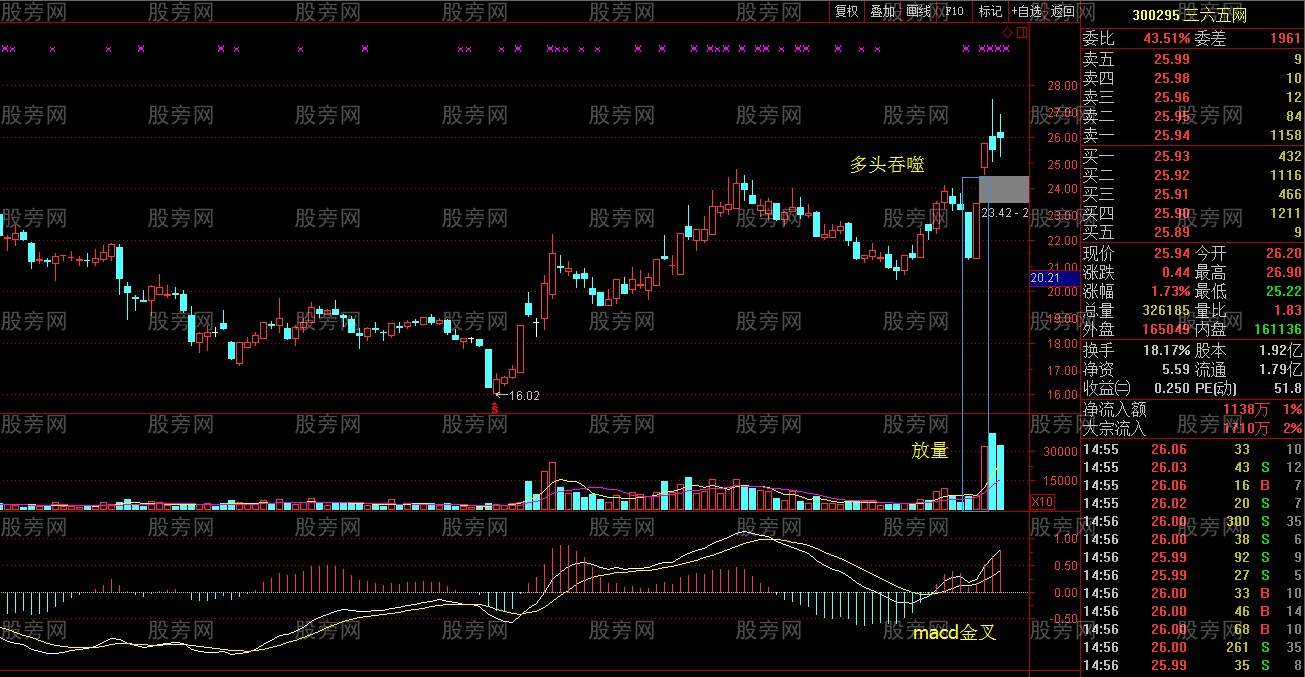Click the PE(动) 51.8 value
The image size is (1305, 677).
tap(1287, 388)
